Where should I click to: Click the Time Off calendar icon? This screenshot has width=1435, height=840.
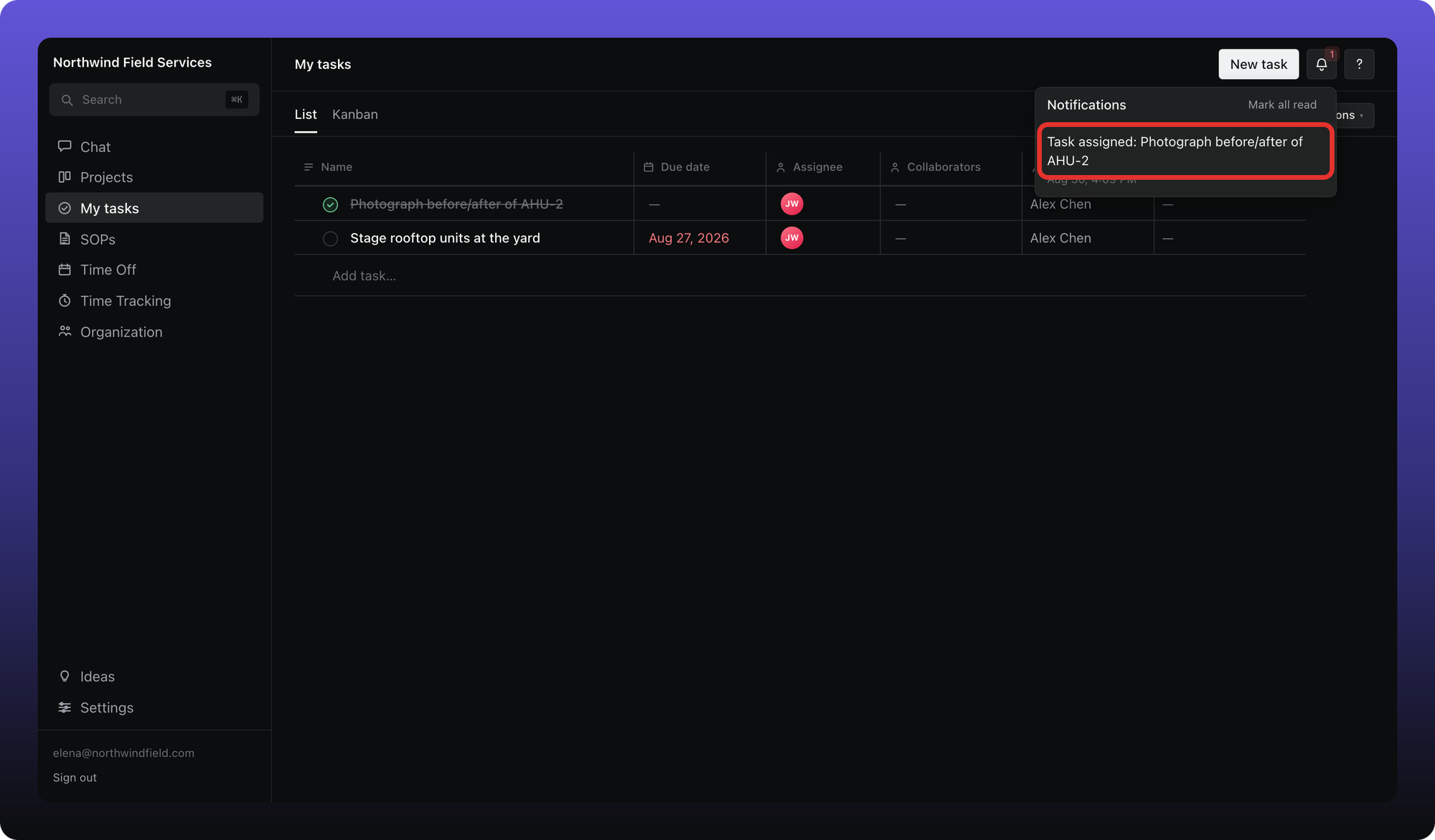pos(65,270)
